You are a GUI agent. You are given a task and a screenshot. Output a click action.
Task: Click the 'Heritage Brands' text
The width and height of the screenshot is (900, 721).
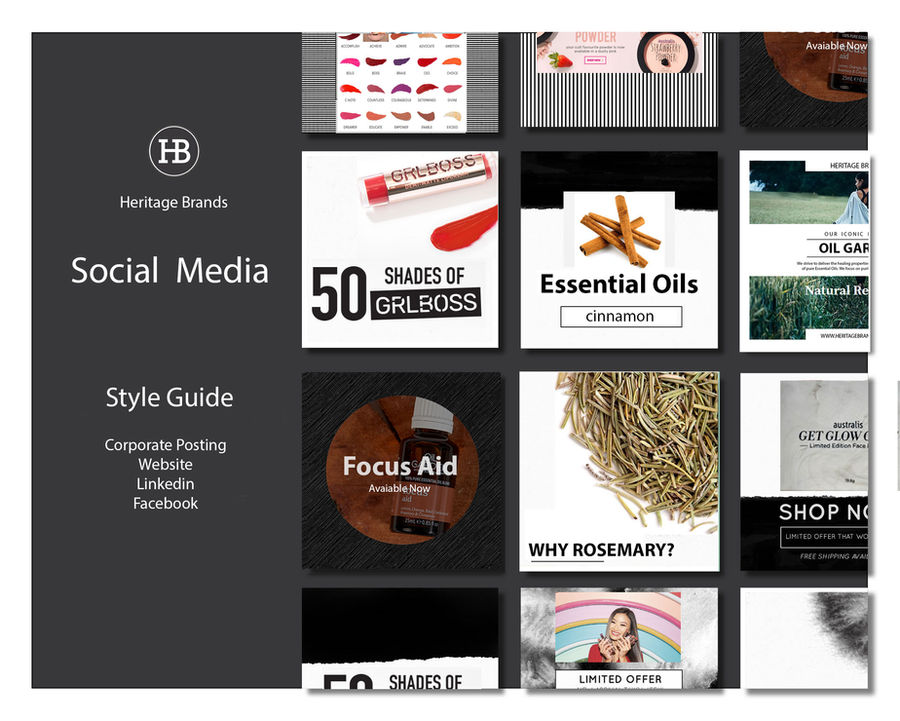click(x=173, y=202)
